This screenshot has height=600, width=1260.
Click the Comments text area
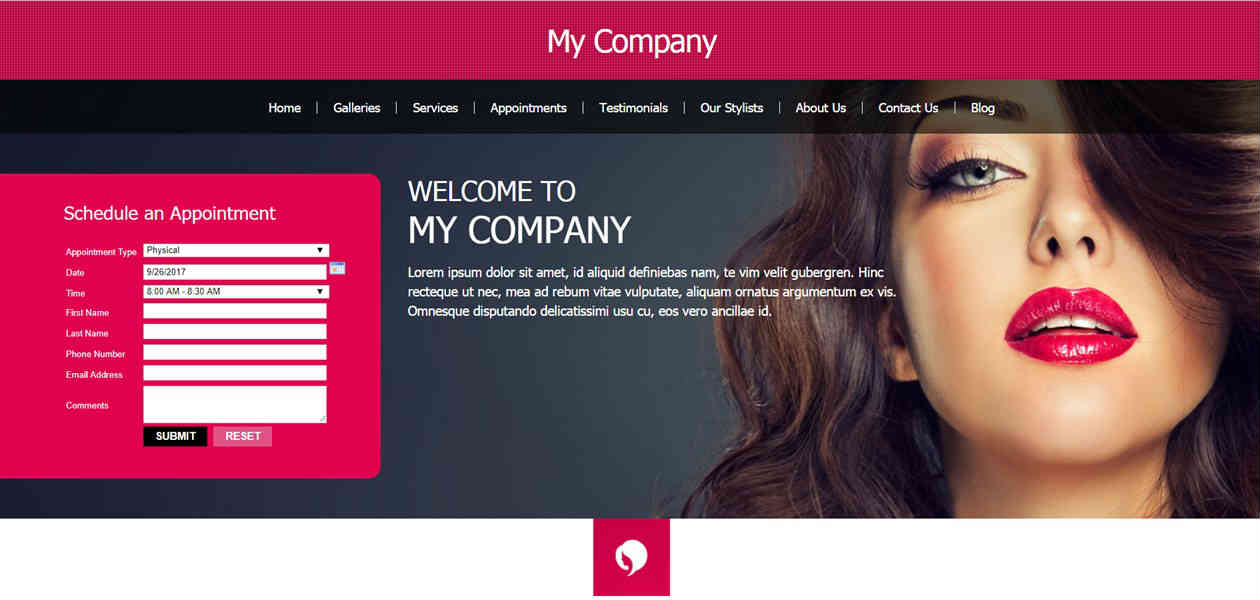click(x=235, y=404)
